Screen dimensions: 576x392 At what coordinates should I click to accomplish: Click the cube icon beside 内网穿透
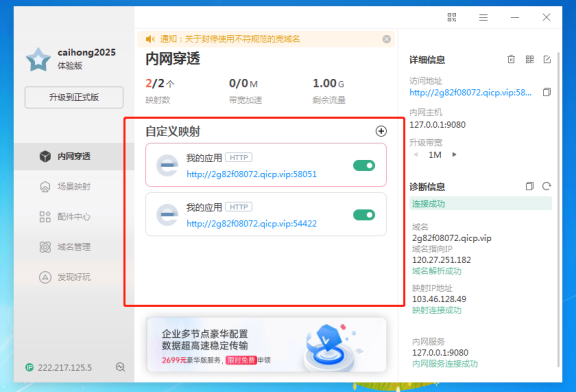(45, 156)
